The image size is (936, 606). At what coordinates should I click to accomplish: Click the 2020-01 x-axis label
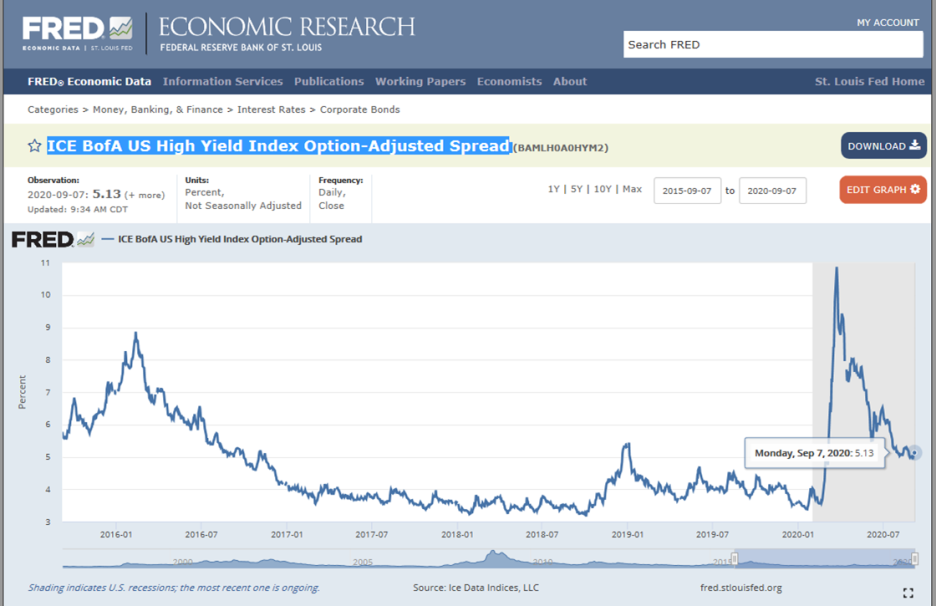click(798, 535)
